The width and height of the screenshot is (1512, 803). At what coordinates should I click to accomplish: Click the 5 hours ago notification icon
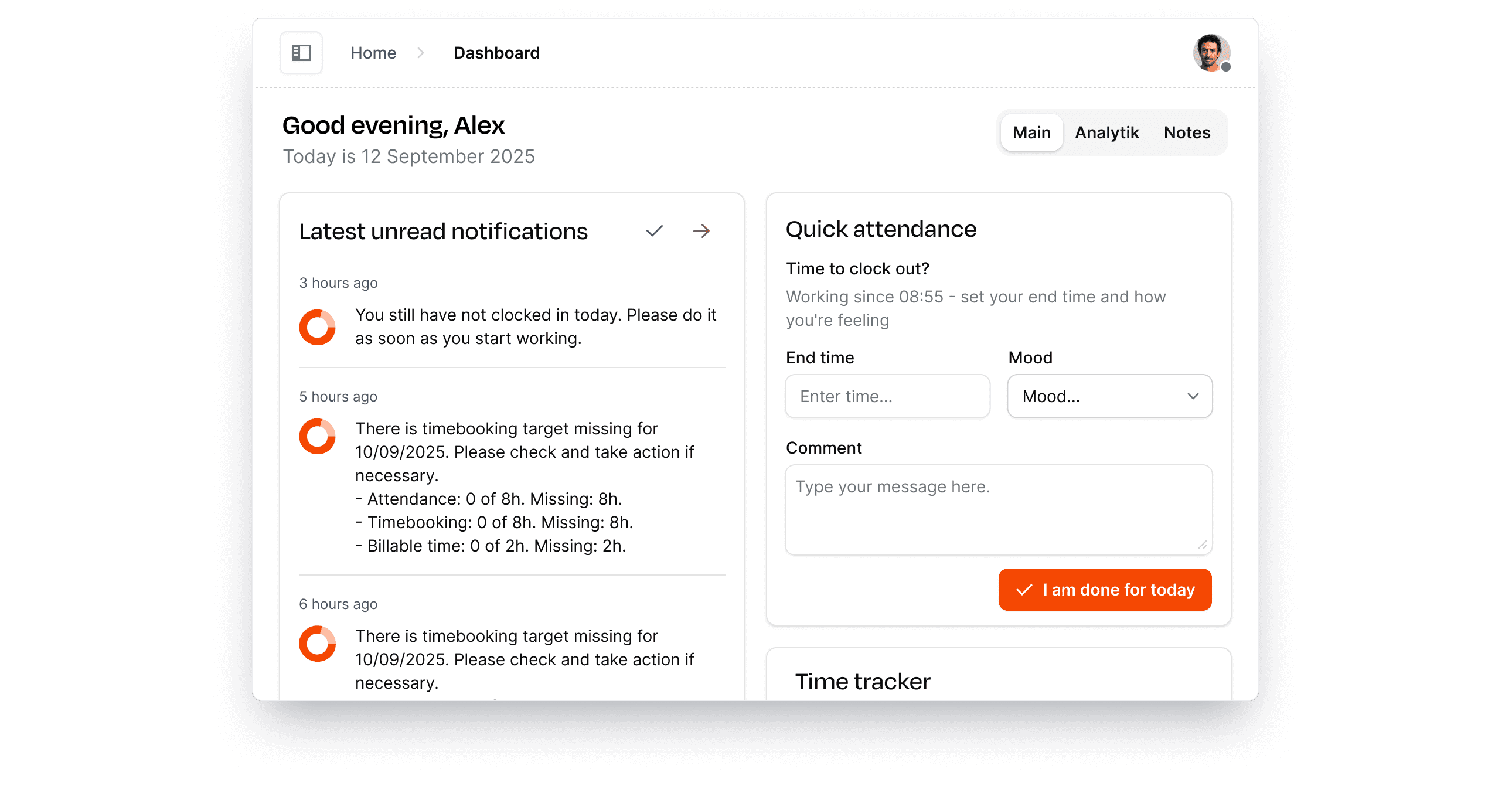pos(318,436)
